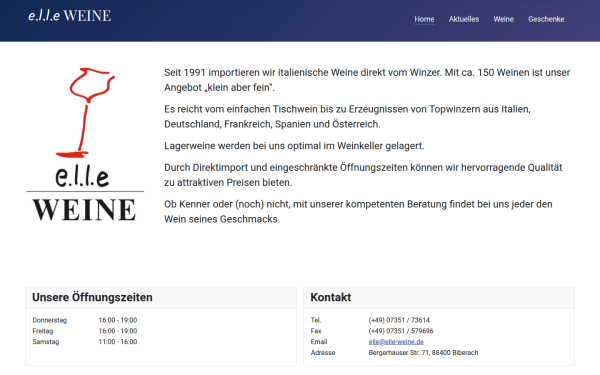The width and height of the screenshot is (600, 375).
Task: Click the address Bergerhauser Str. 71
Action: coord(423,352)
